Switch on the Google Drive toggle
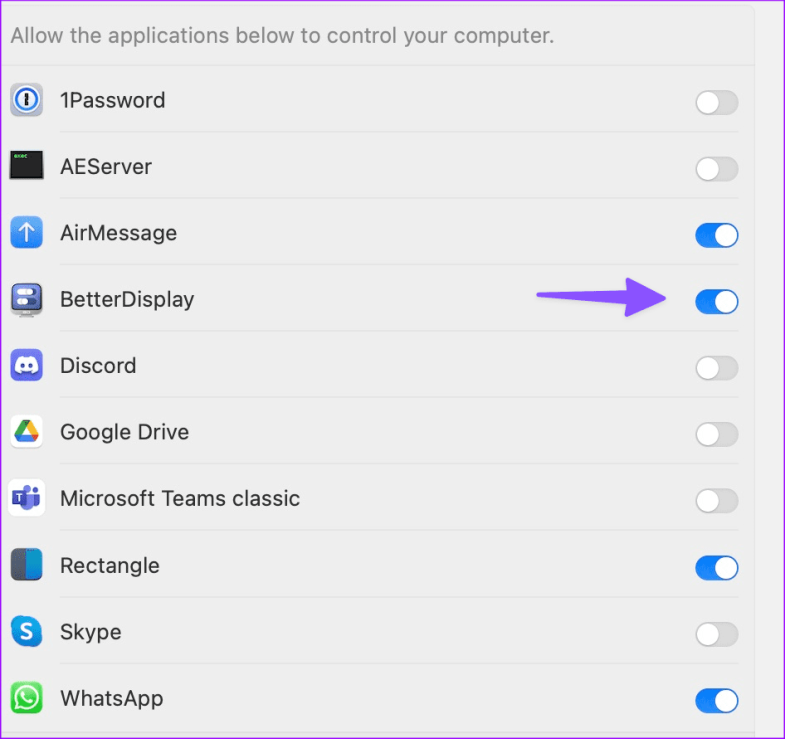The image size is (785, 739). (x=716, y=434)
